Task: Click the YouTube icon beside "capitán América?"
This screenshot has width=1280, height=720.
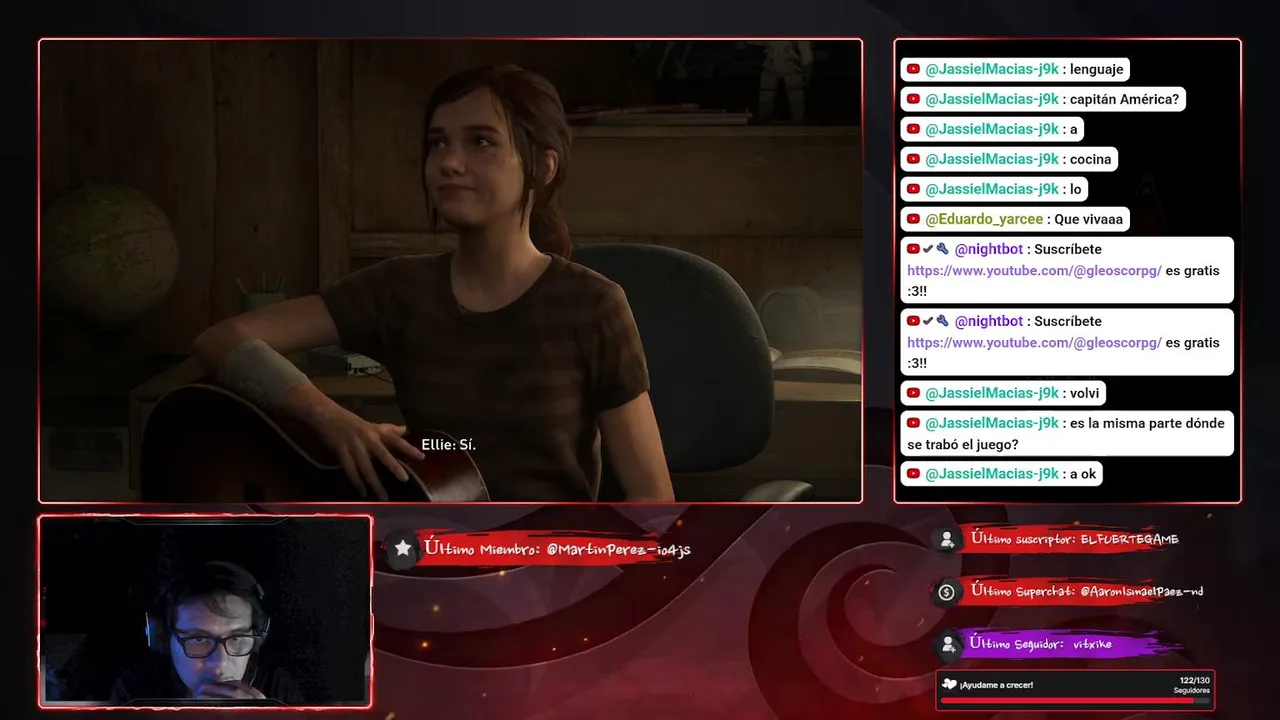Action: click(913, 99)
